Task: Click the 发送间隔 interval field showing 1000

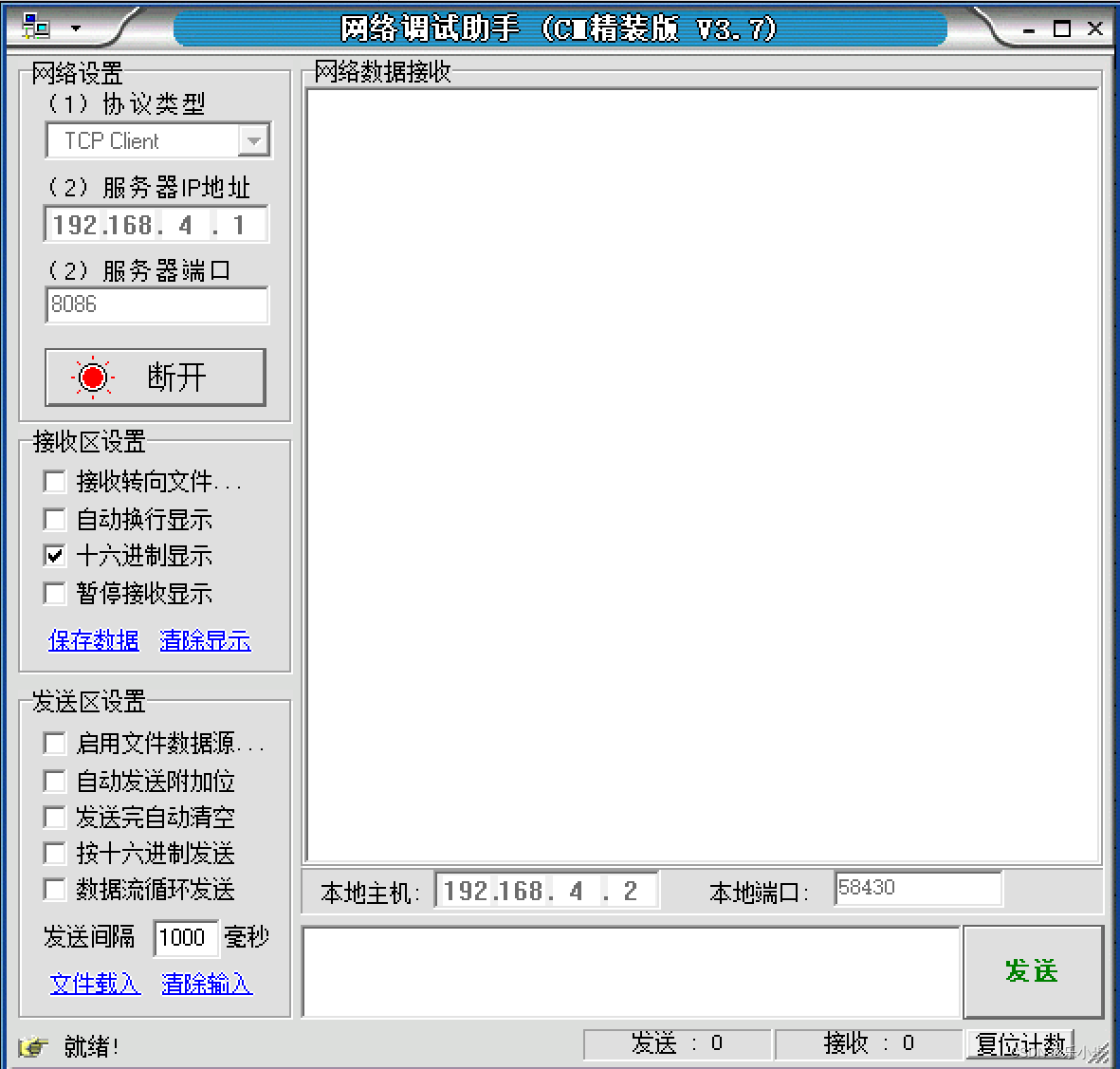Action: 186,937
